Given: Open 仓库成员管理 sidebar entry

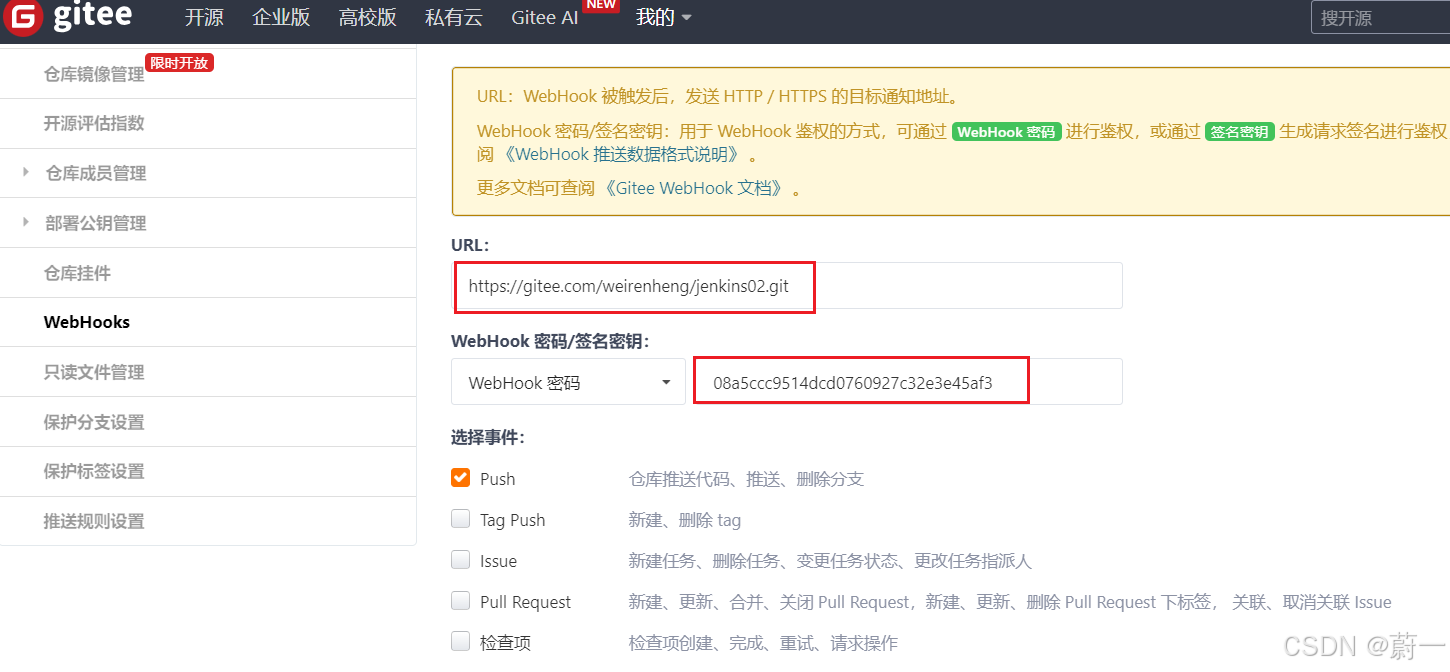Looking at the screenshot, I should 96,173.
